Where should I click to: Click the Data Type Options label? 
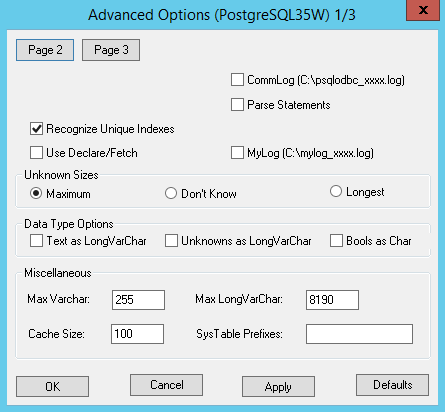[69, 224]
